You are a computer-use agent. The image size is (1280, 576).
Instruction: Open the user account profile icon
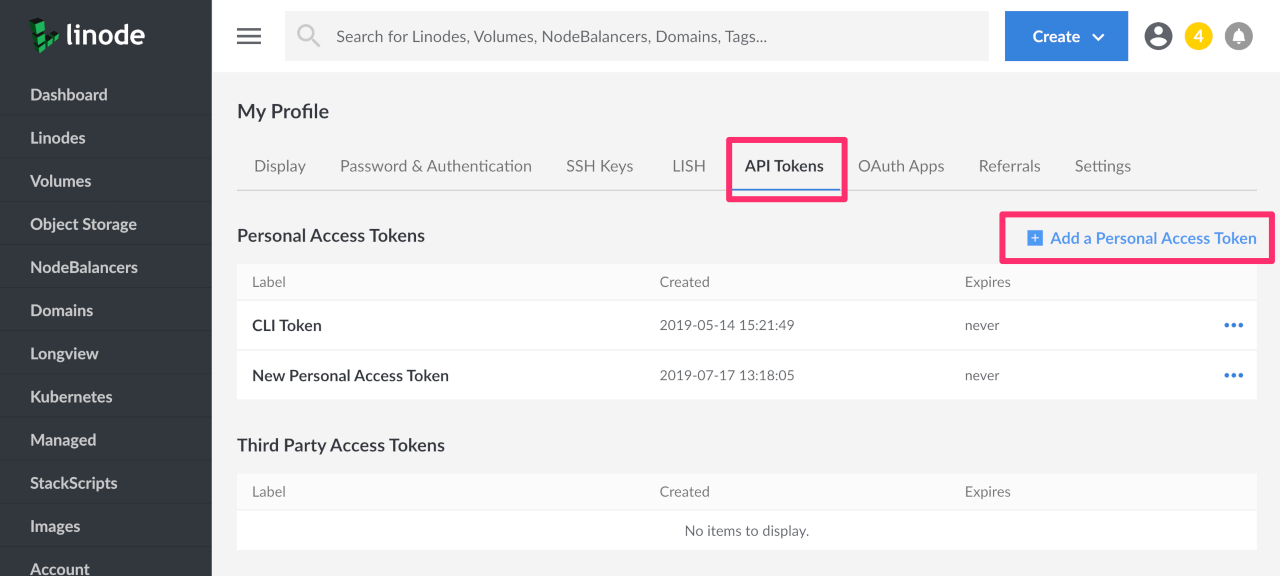1158,36
